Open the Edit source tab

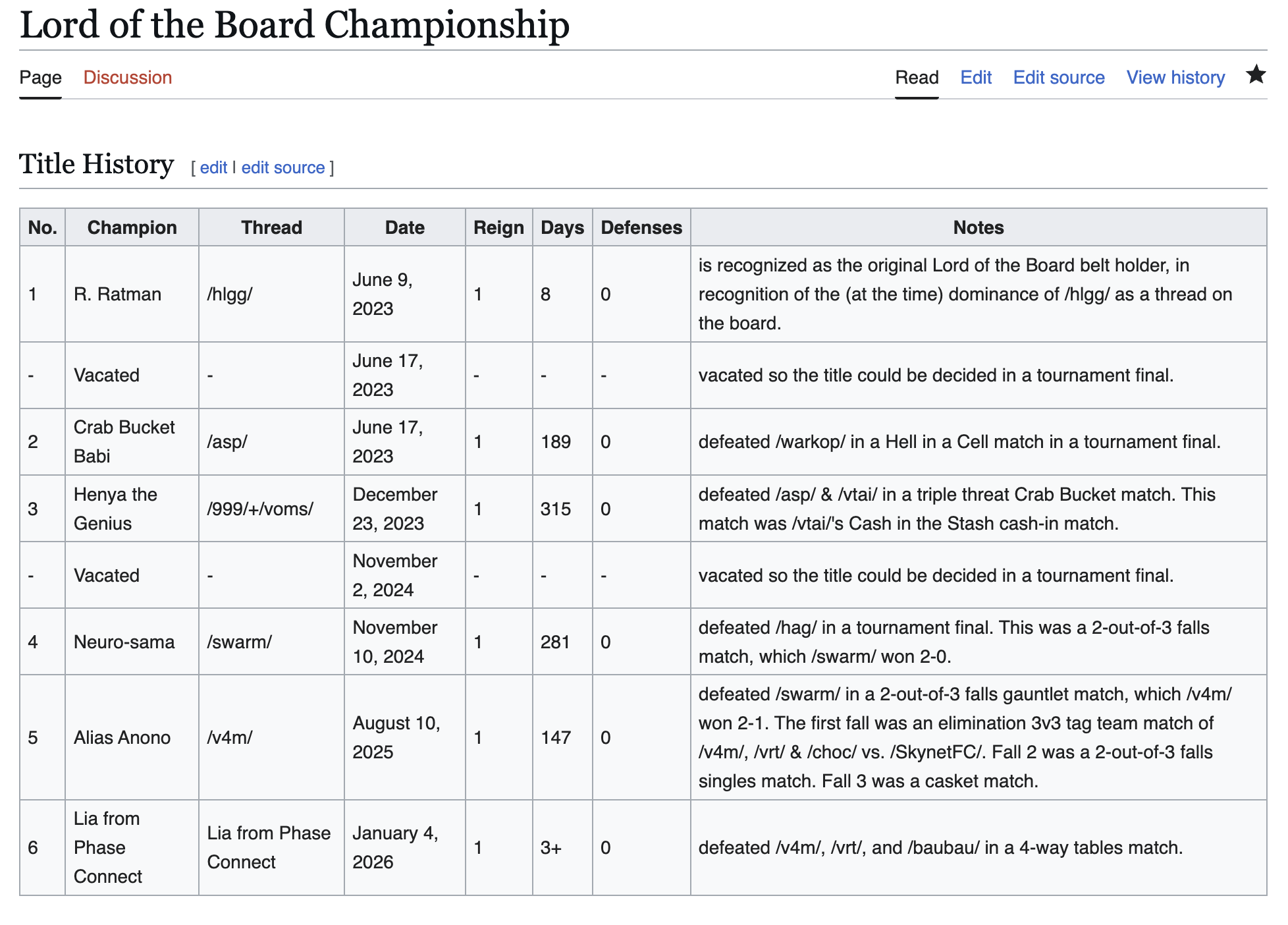(x=1058, y=78)
